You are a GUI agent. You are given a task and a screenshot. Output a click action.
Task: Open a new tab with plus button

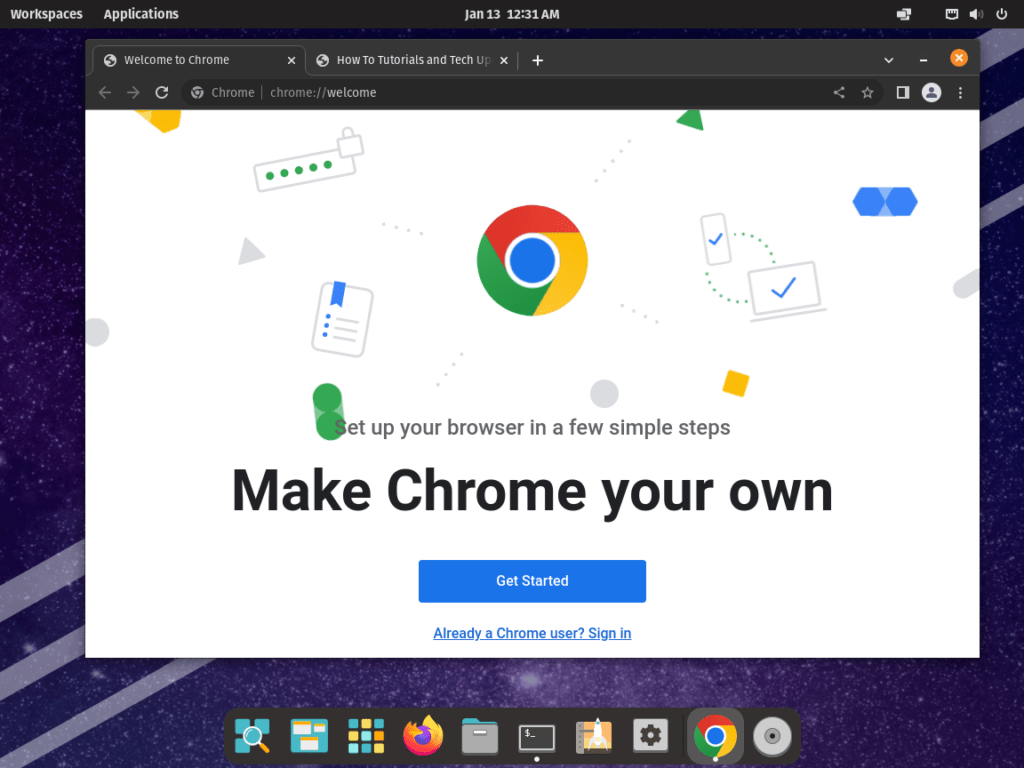tap(537, 60)
